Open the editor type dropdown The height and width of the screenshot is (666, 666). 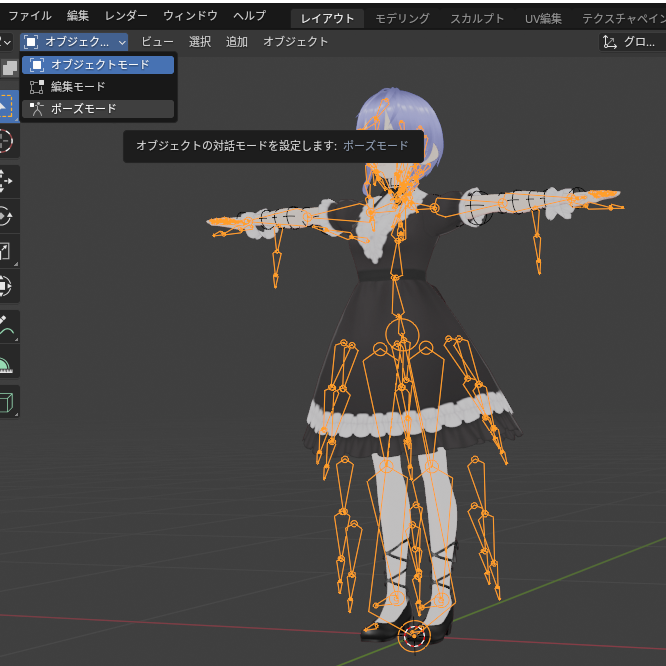pos(6,42)
